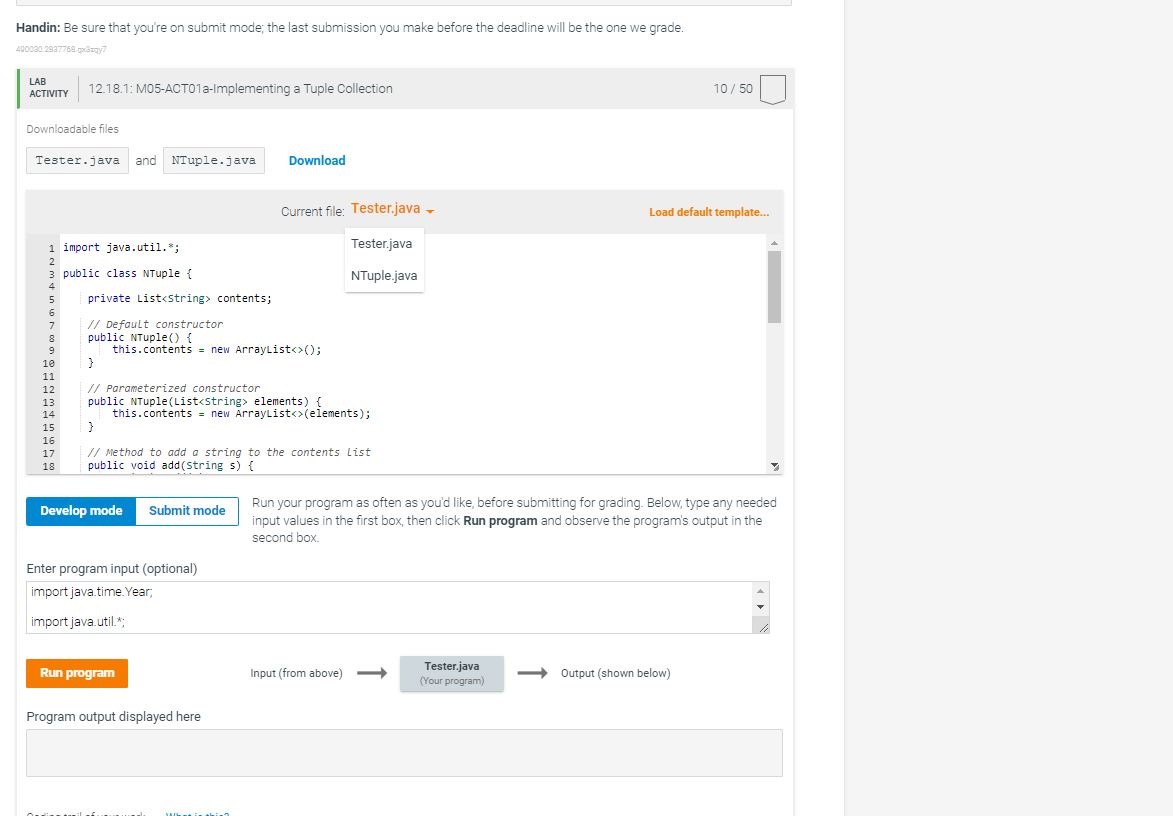Click the arrow pointing to Output shown below
1173x816 pixels.
[x=534, y=673]
